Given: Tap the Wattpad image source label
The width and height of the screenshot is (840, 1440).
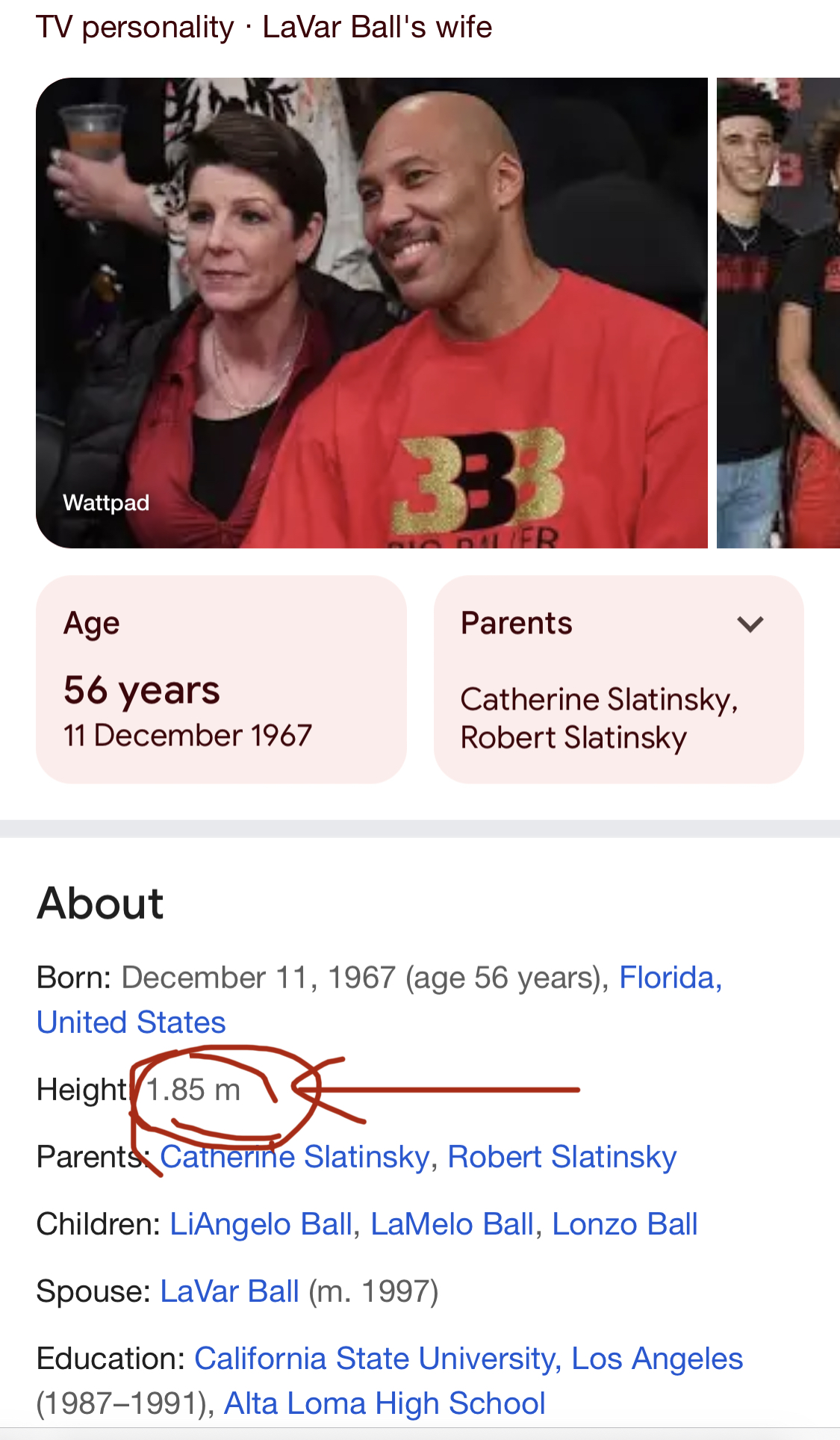Looking at the screenshot, I should pyautogui.click(x=106, y=503).
